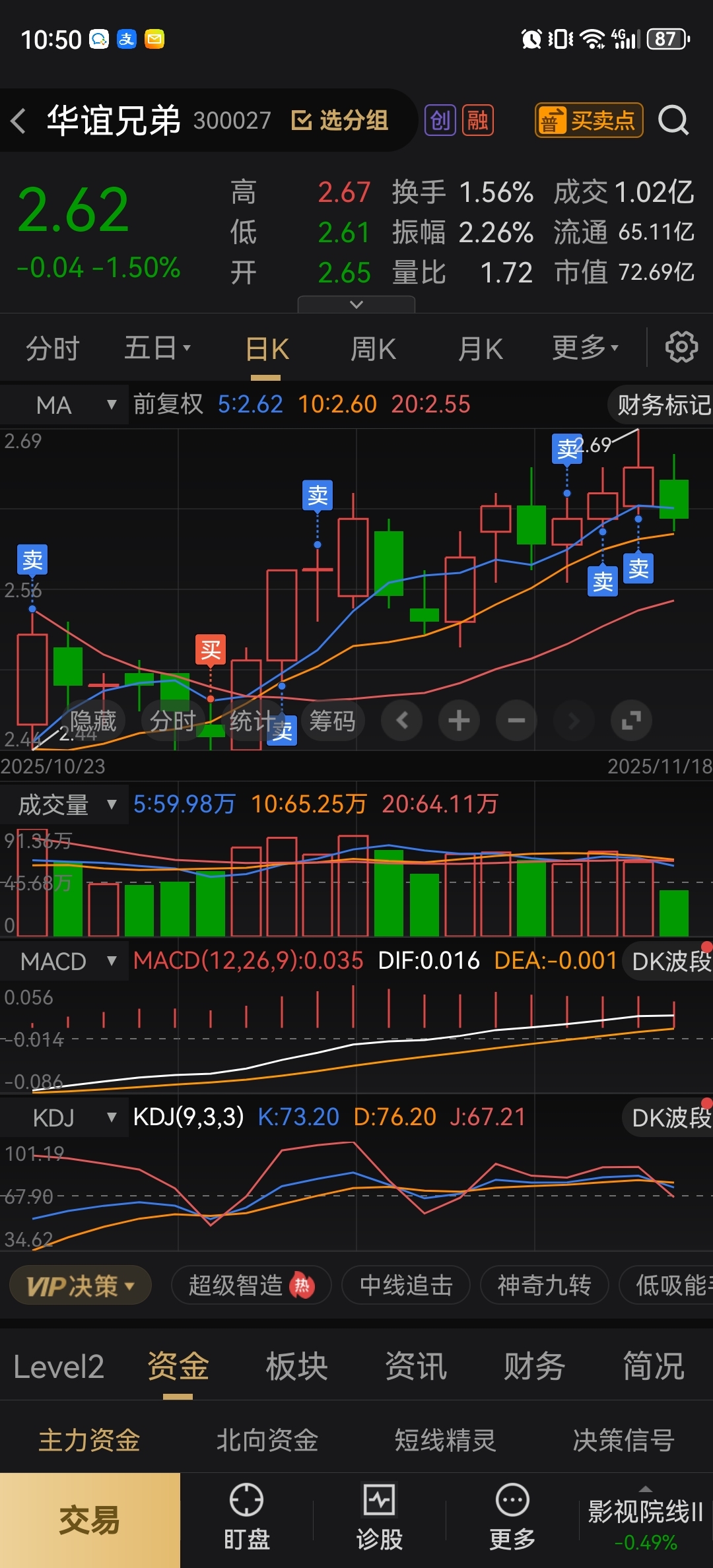
Task: Toggle 财务标记 financial markers
Action: click(x=662, y=405)
